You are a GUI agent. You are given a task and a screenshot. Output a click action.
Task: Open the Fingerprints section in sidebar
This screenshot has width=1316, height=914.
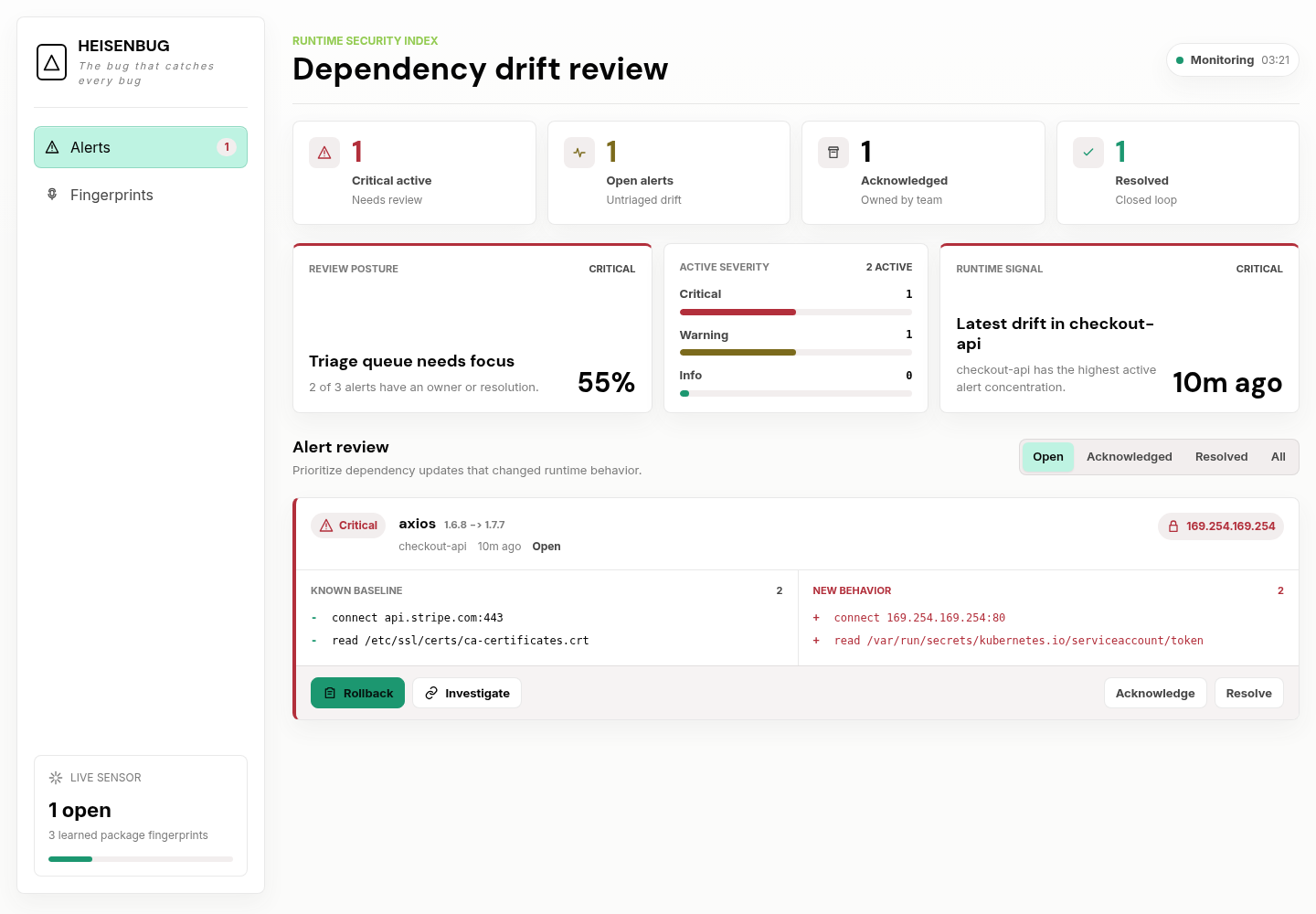pos(141,195)
